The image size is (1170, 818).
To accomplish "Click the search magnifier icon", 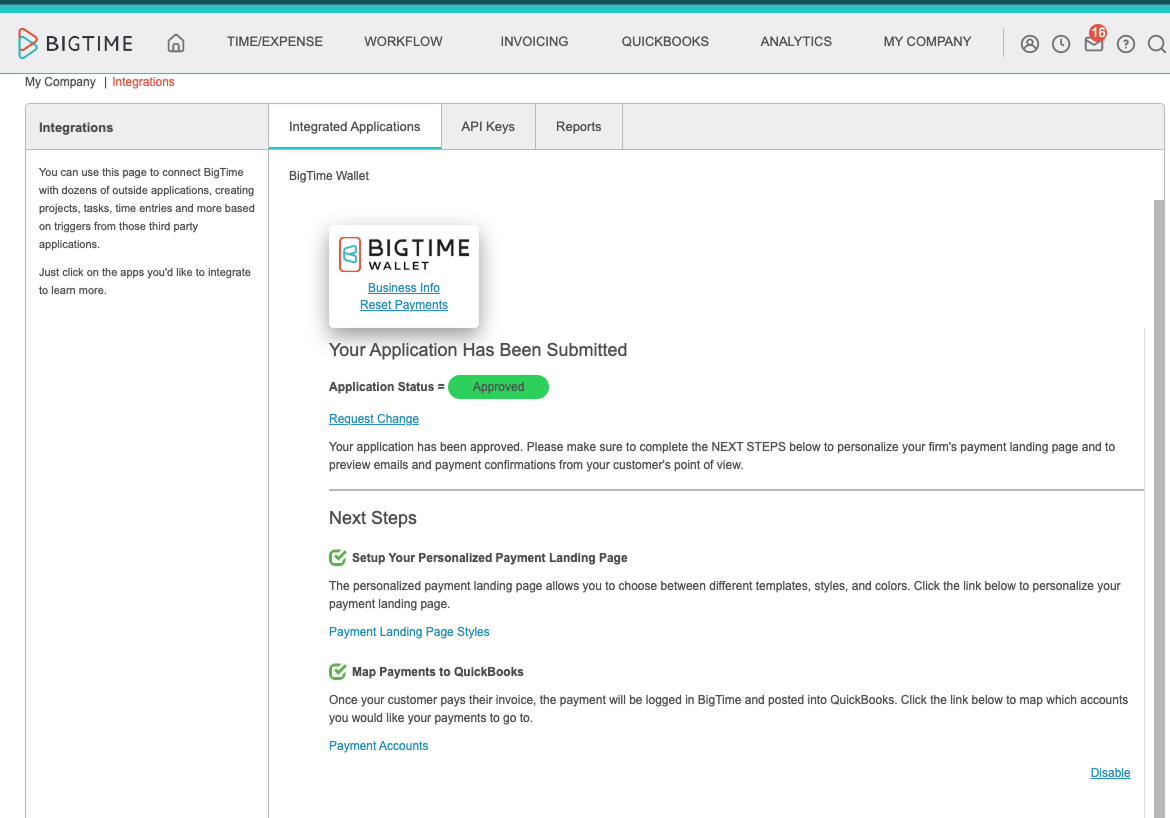I will click(x=1157, y=44).
